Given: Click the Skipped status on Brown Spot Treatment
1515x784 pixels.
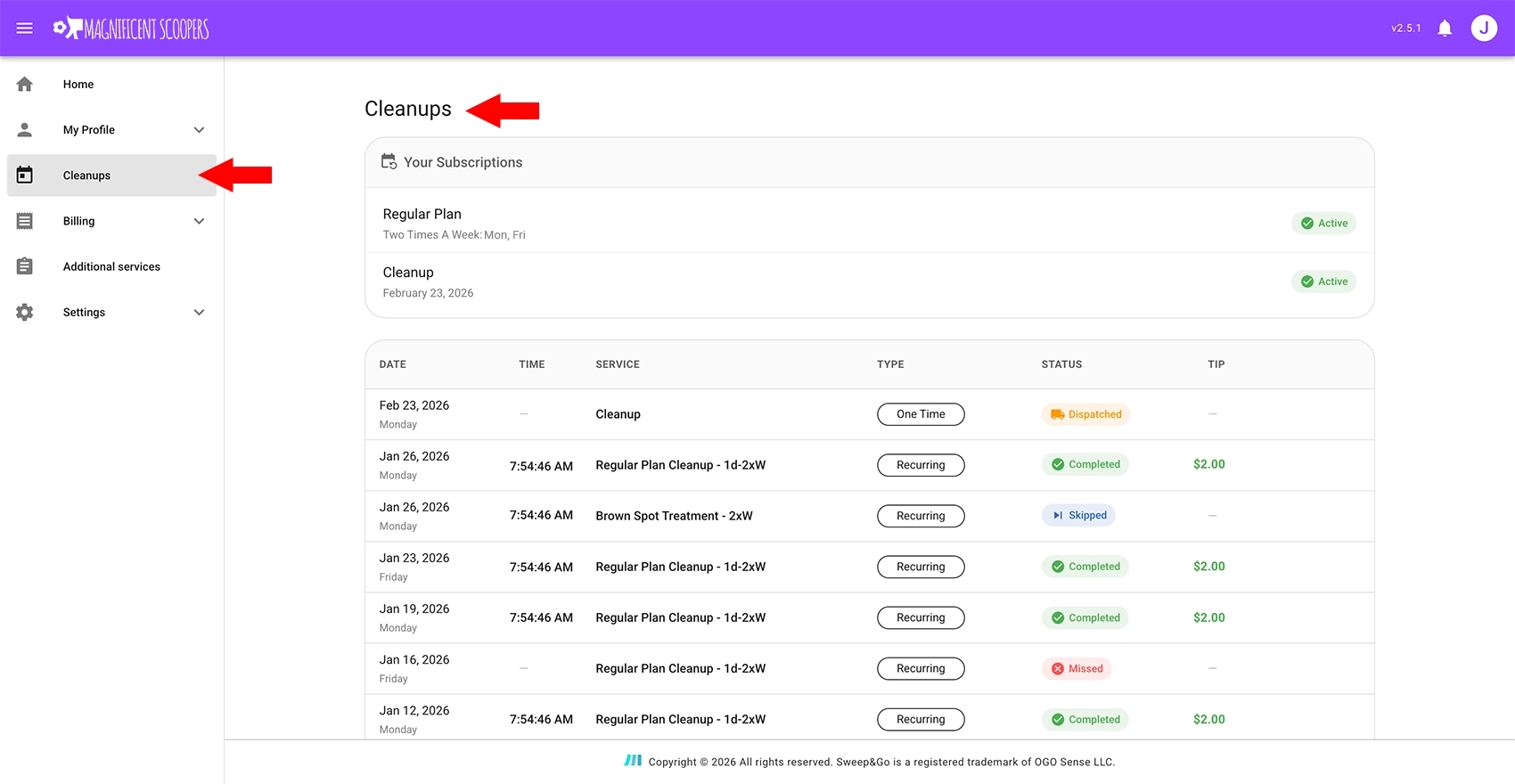Looking at the screenshot, I should point(1078,516).
